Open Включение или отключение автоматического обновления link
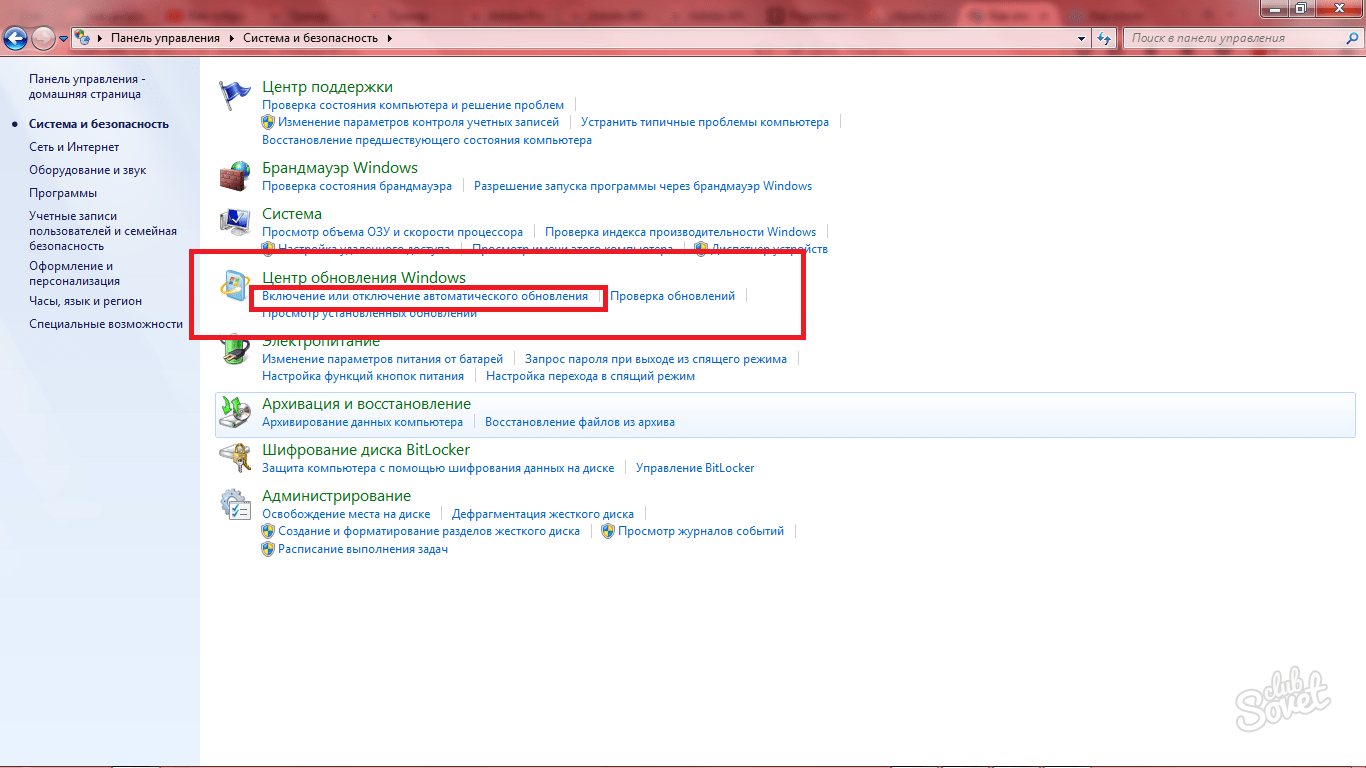The height and width of the screenshot is (768, 1366). pyautogui.click(x=425, y=296)
